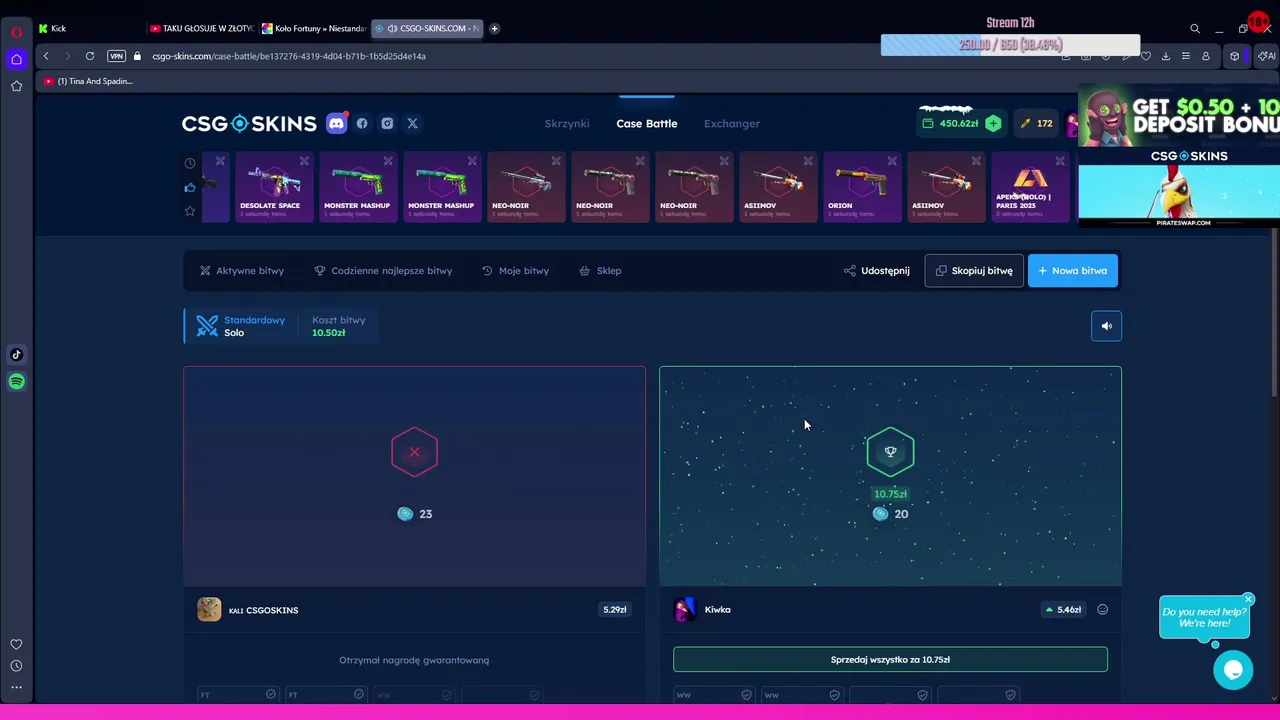Open the Case Battle navigation item

tap(647, 123)
